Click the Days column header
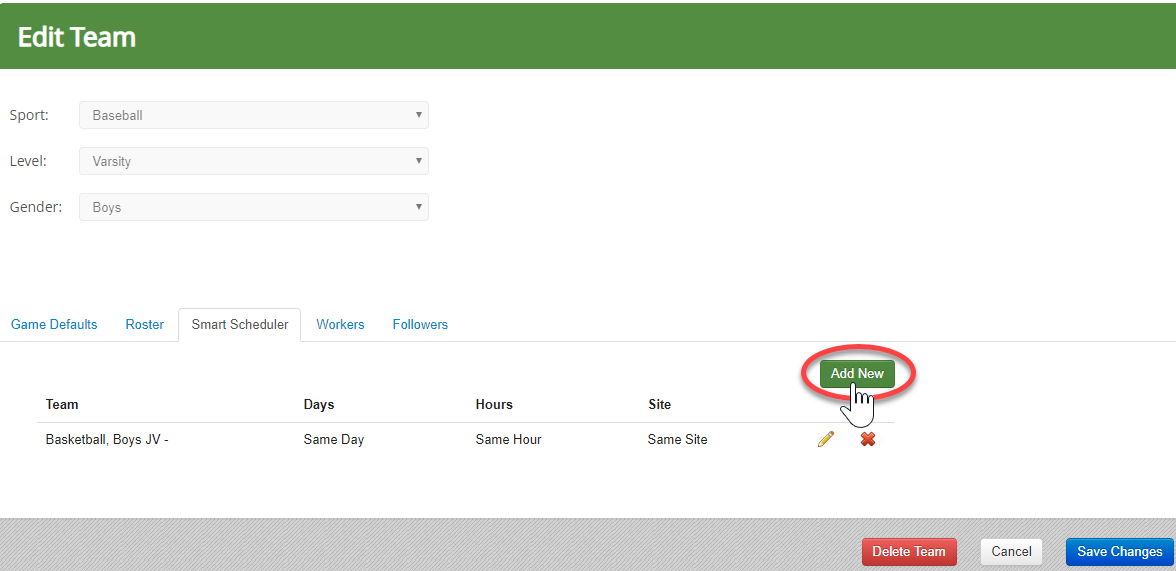 coord(319,404)
